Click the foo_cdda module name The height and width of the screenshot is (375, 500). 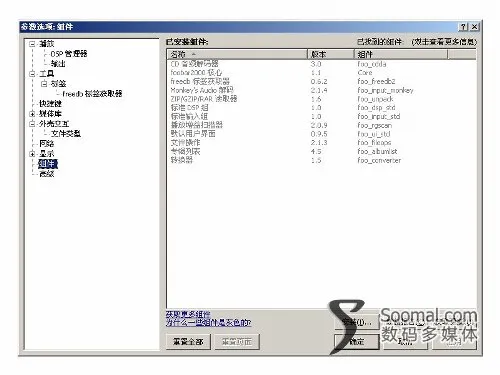(x=372, y=64)
